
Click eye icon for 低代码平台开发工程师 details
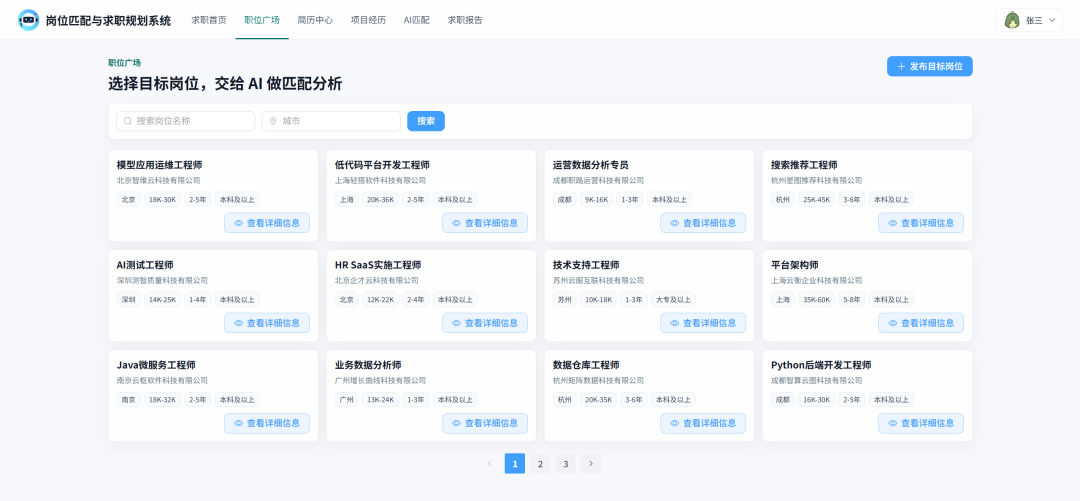pos(457,223)
